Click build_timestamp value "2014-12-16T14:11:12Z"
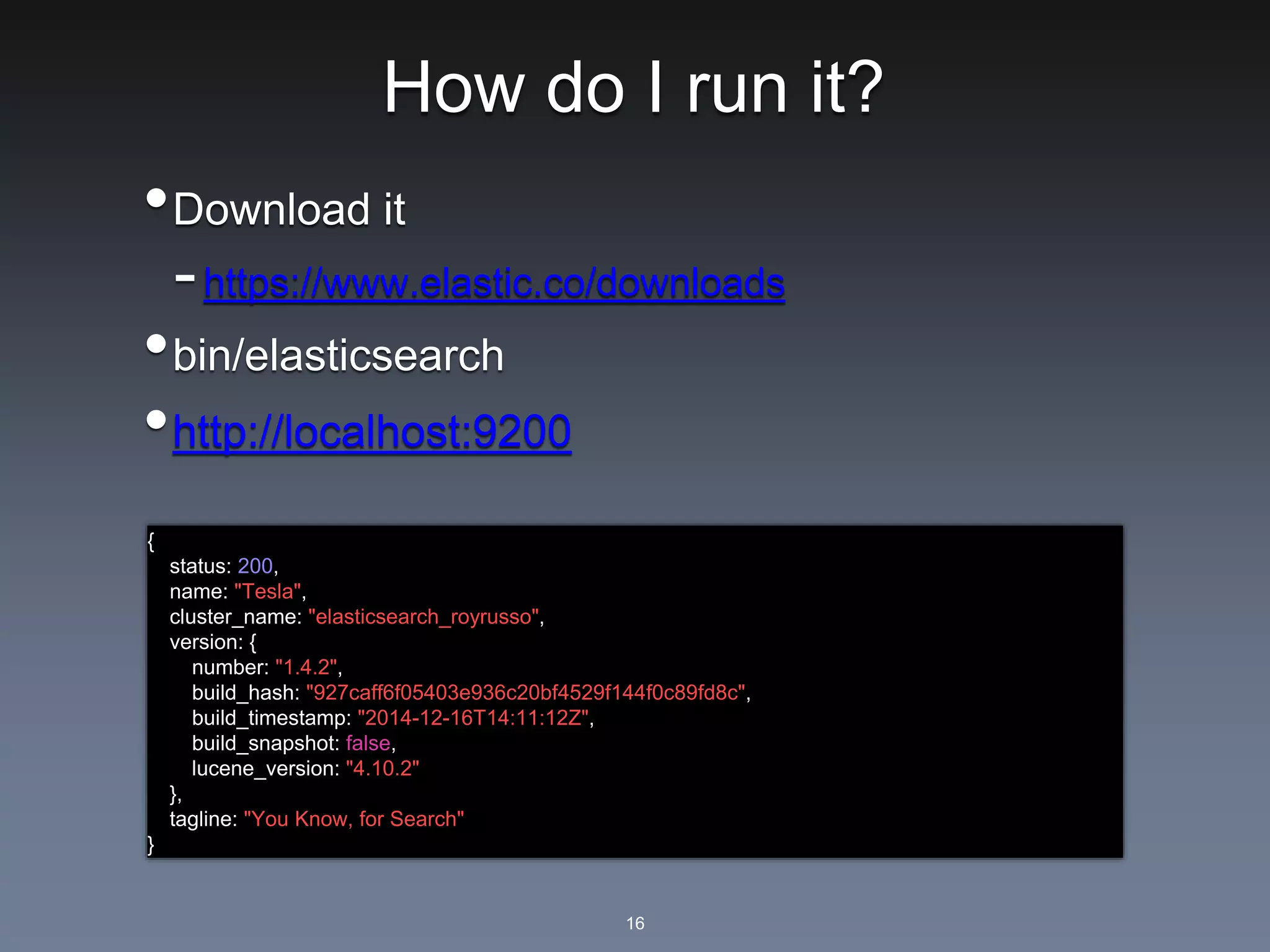1270x952 pixels. pyautogui.click(x=473, y=718)
